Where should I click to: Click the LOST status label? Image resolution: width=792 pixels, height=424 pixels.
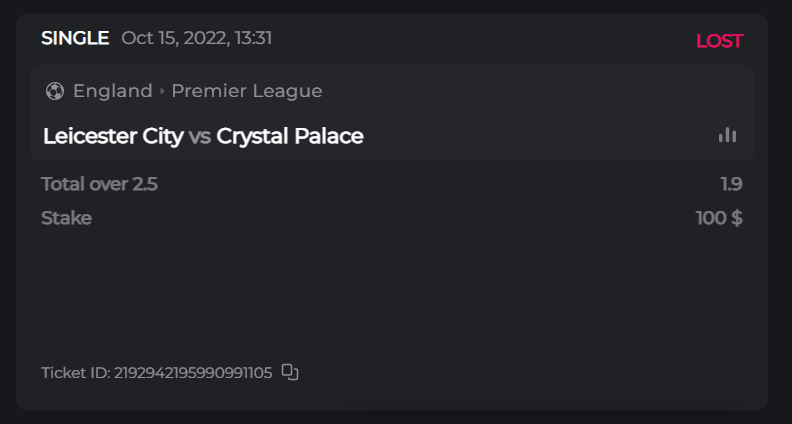pyautogui.click(x=719, y=41)
